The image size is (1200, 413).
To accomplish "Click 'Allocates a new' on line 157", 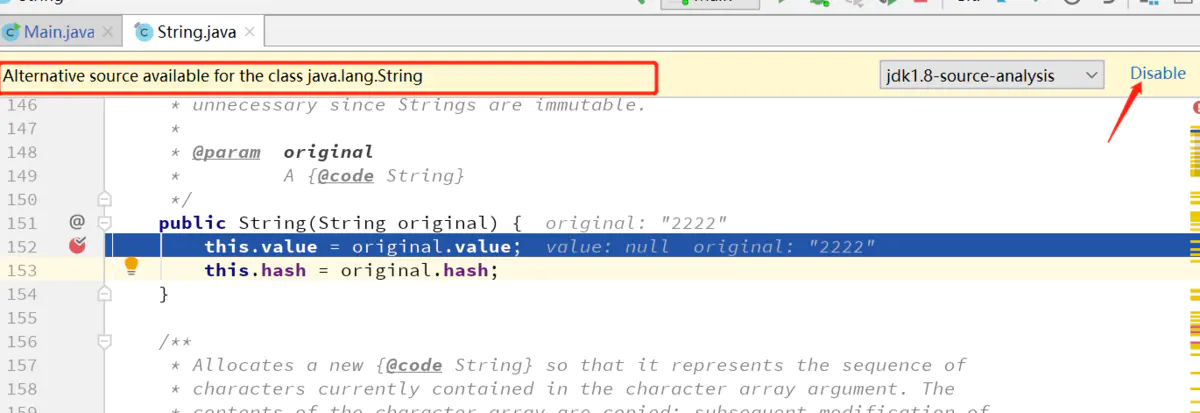I will pos(277,365).
